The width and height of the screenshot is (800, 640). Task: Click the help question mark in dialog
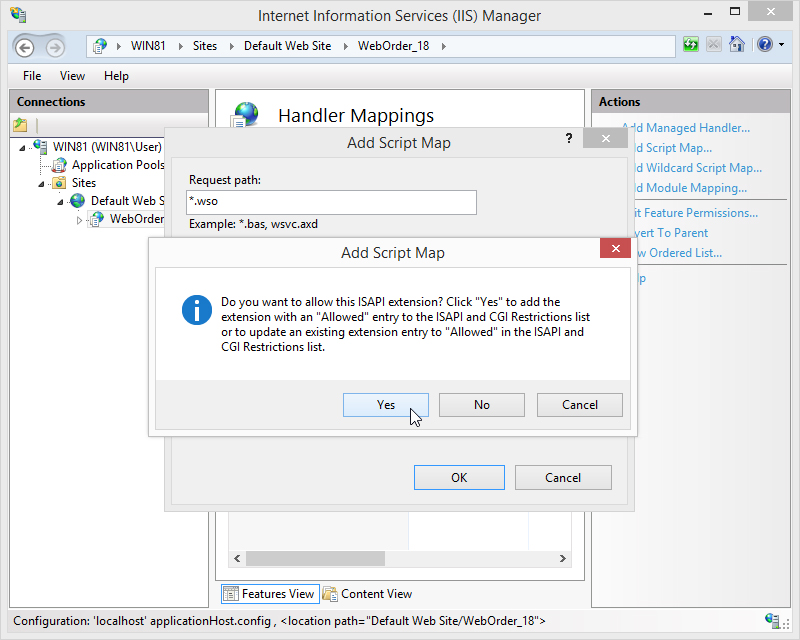coord(569,138)
